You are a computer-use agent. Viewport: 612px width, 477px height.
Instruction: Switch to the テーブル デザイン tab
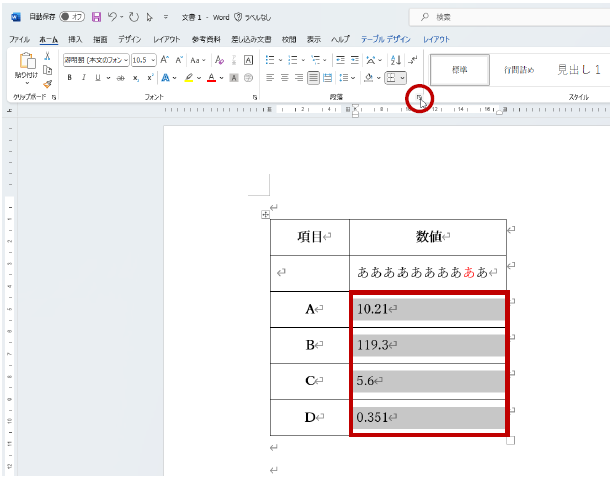384,38
